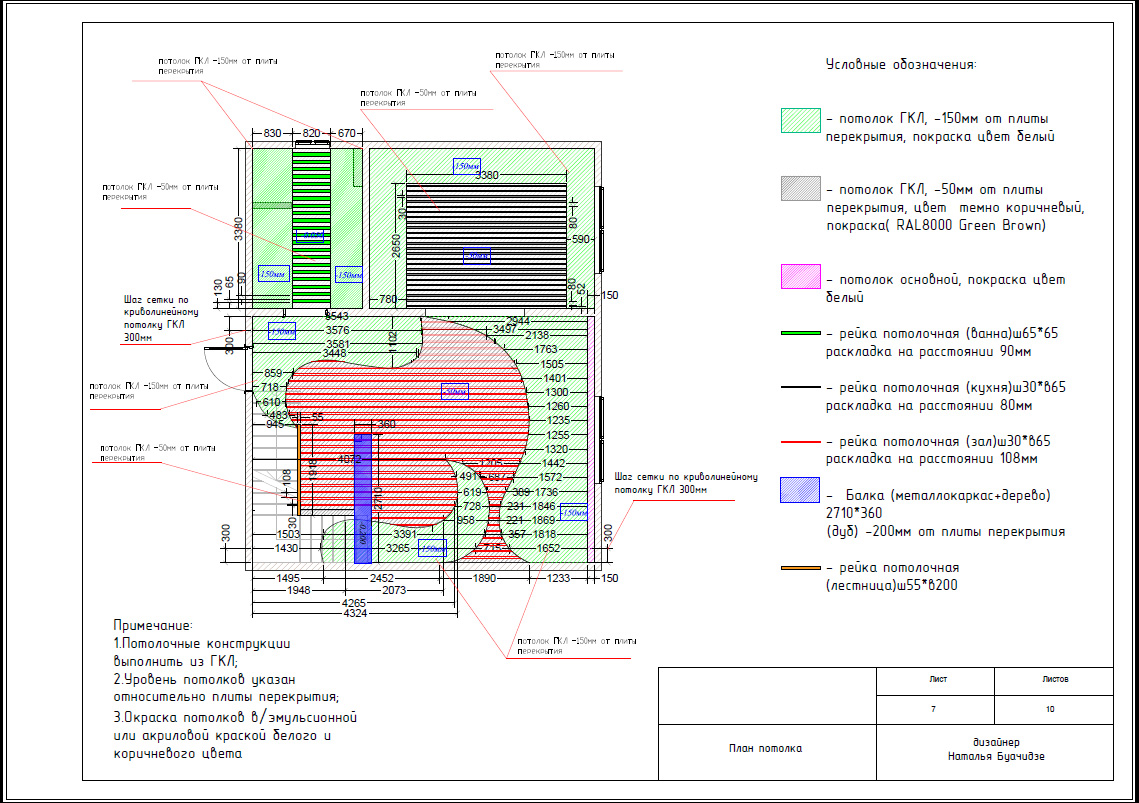Click the blue beam in the floor plan
Viewport: 1139px width, 803px height.
362,499
